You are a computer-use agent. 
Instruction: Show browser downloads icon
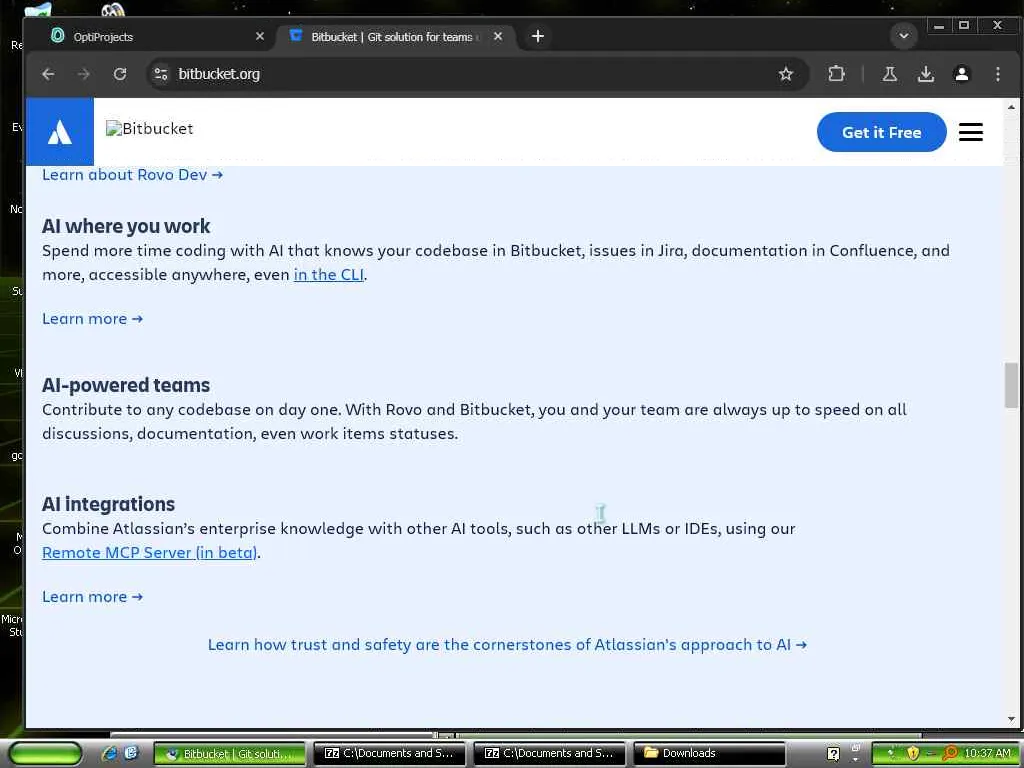click(x=925, y=74)
